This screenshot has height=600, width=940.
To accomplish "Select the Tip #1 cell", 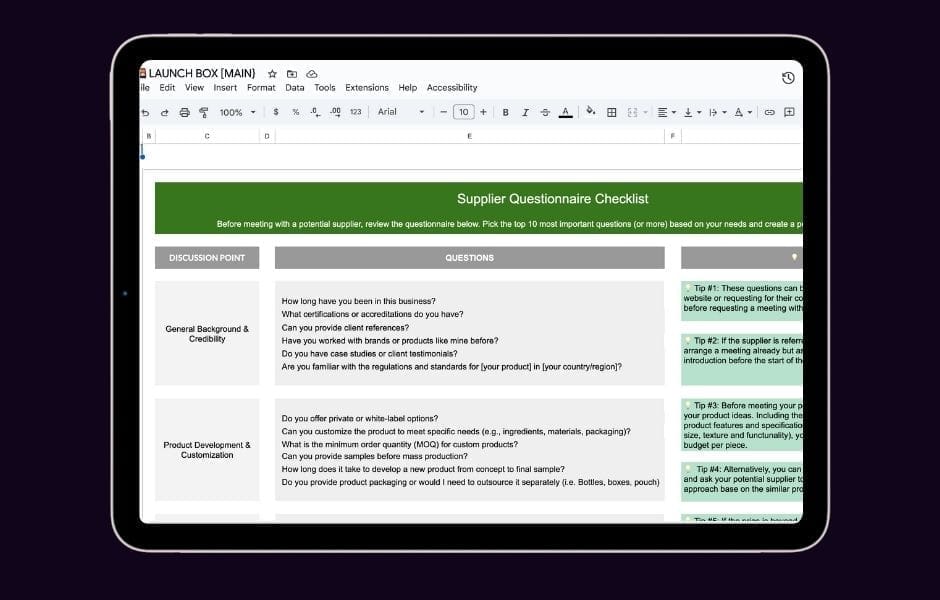I will [x=742, y=301].
